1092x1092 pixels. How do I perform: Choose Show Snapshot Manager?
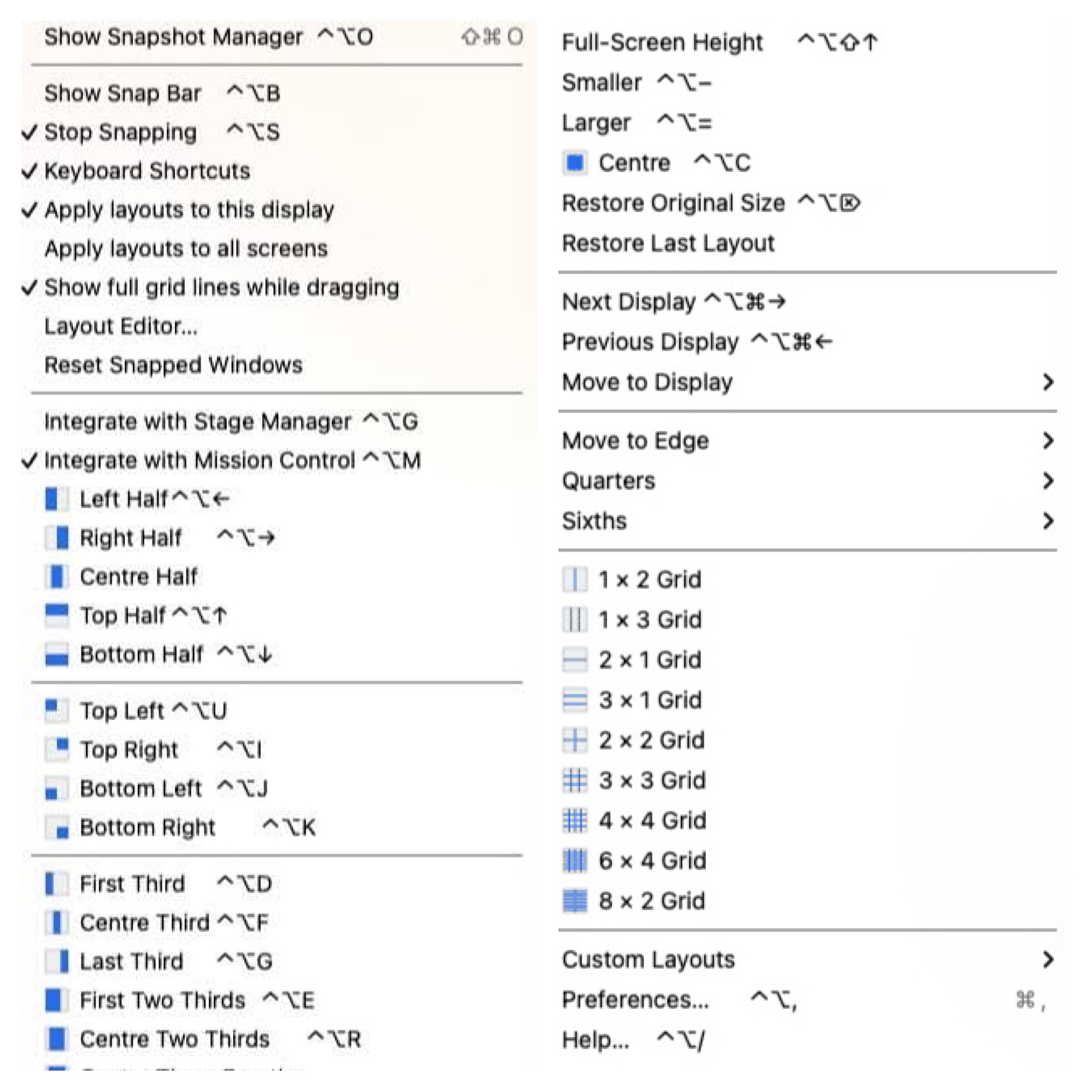click(x=173, y=37)
